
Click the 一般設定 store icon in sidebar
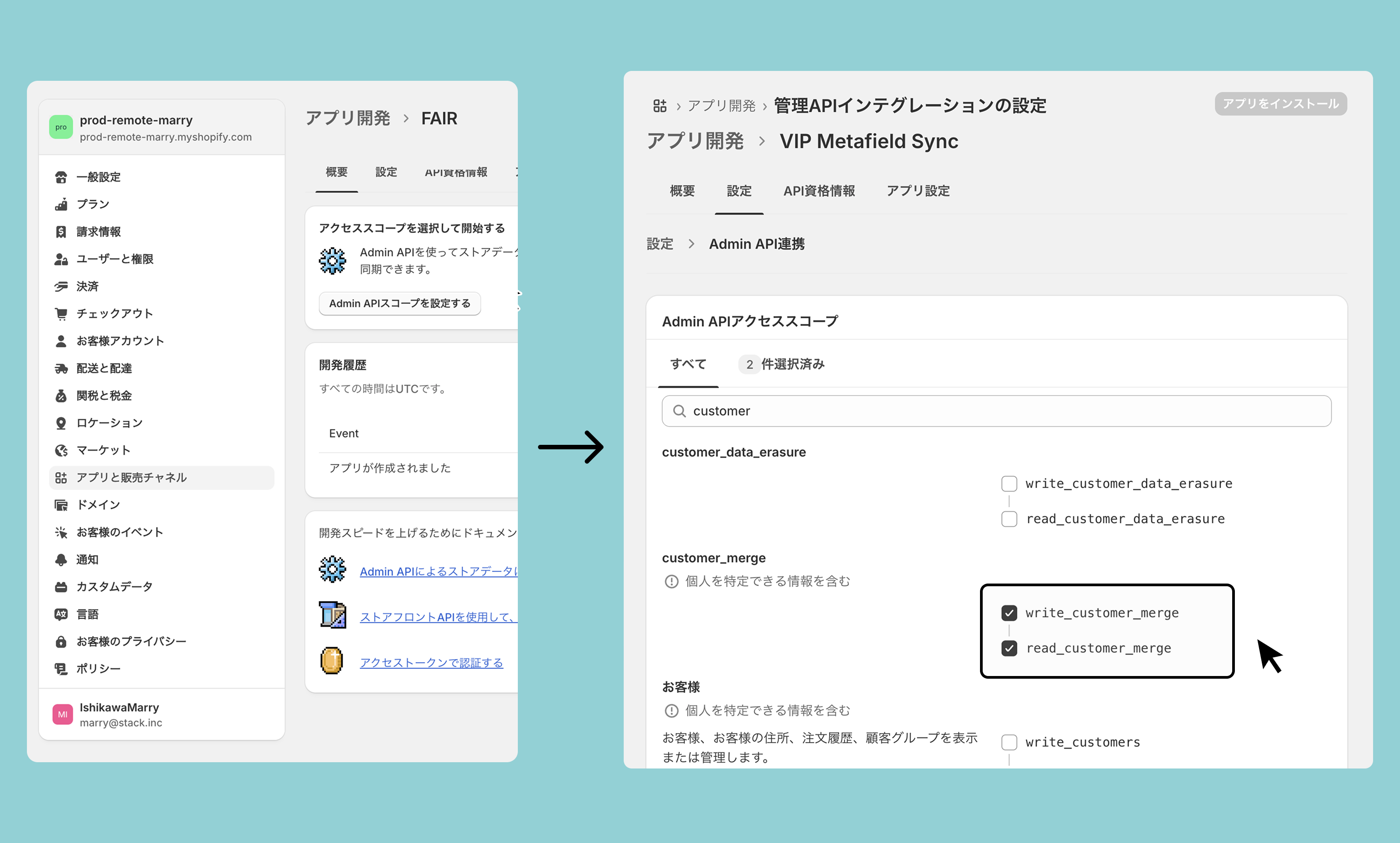coord(61,177)
